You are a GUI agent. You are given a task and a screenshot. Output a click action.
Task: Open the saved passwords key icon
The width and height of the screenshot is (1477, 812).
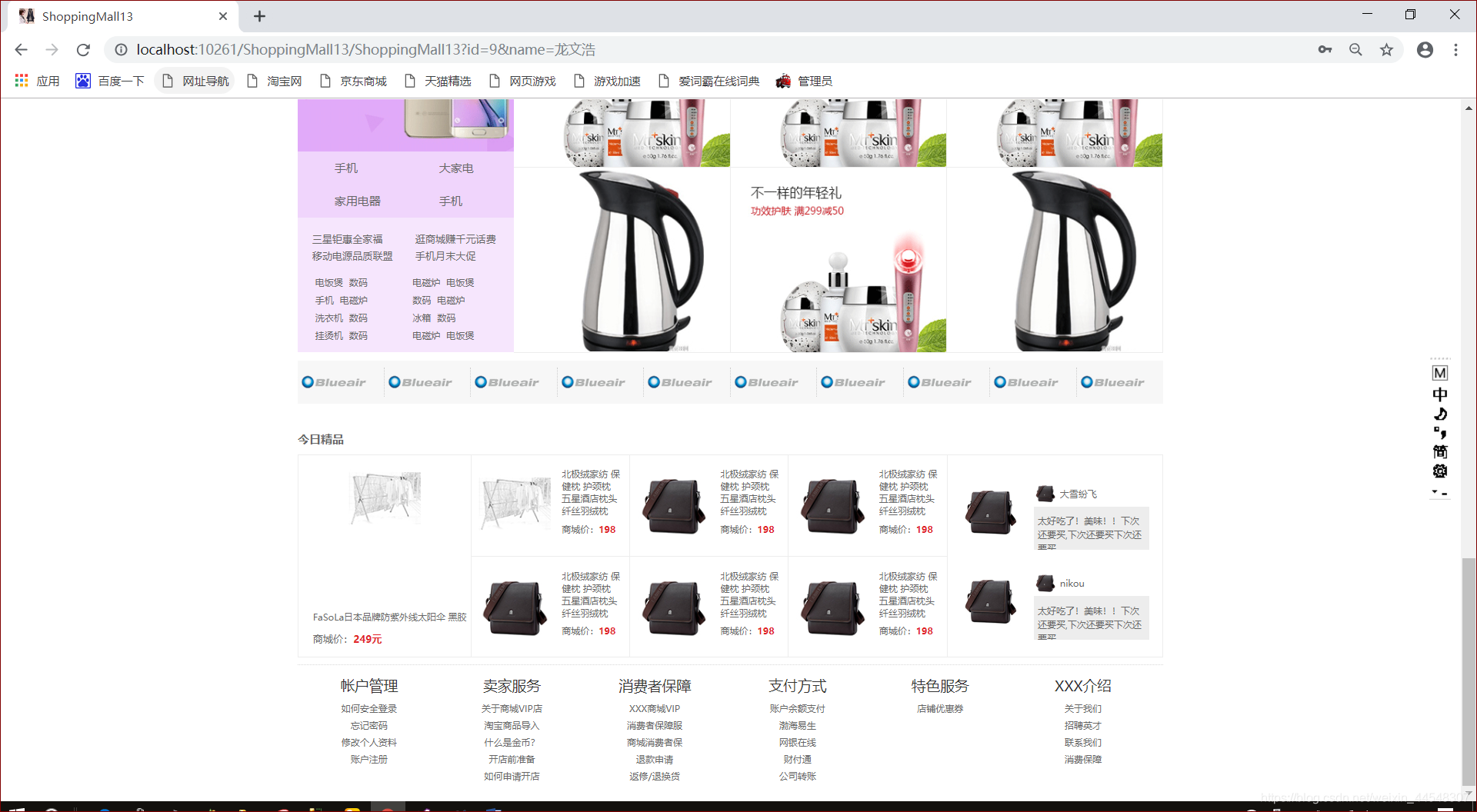tap(1325, 49)
